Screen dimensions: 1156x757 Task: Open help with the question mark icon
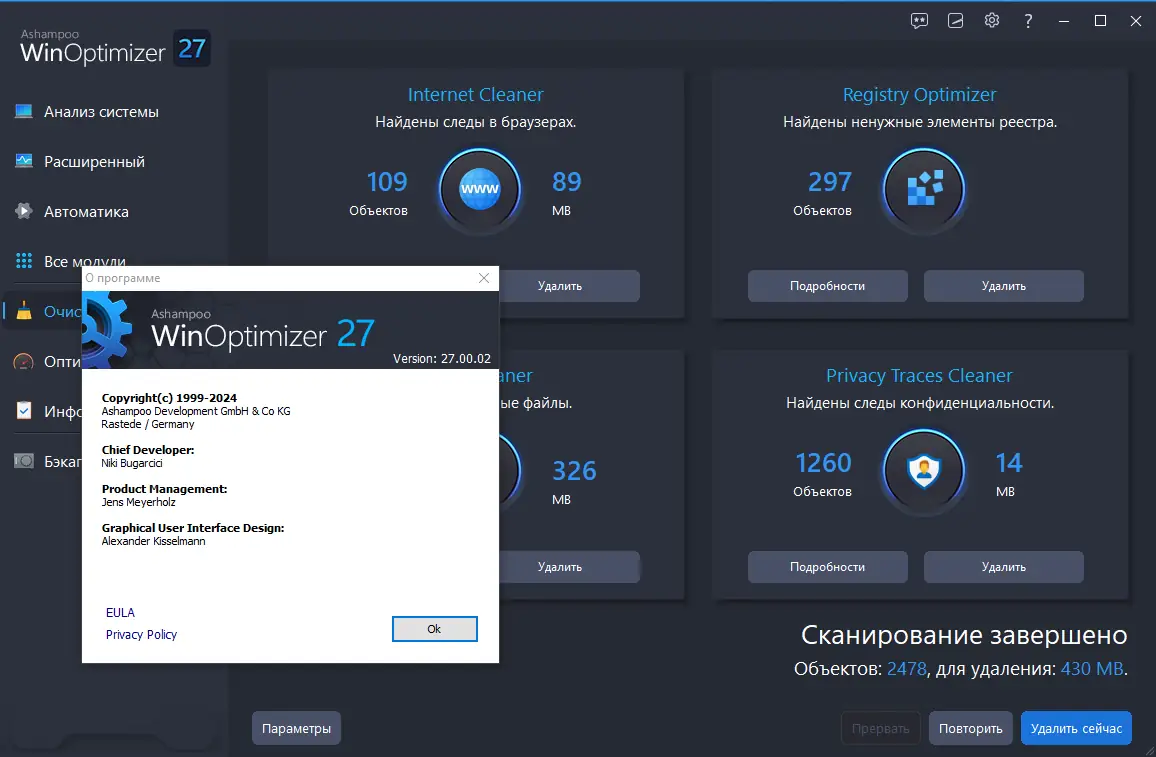[x=1028, y=21]
